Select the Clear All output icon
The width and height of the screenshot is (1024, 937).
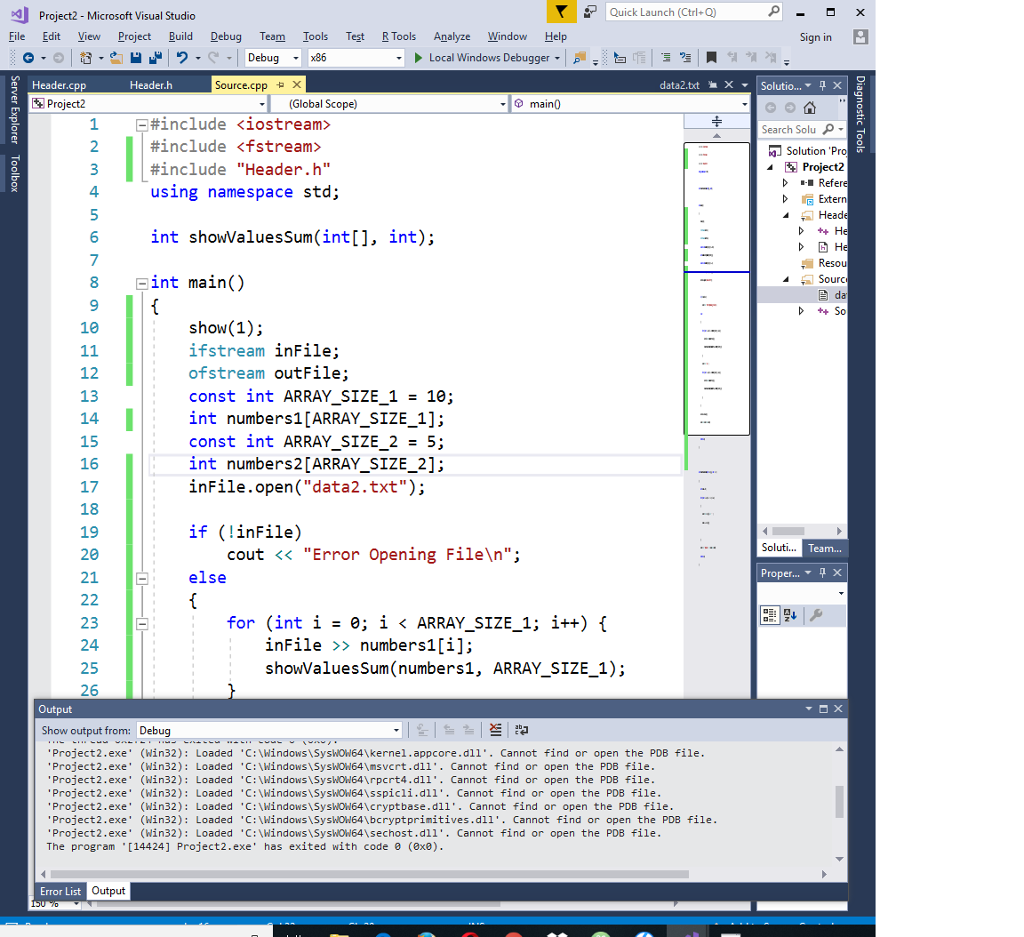coord(495,730)
